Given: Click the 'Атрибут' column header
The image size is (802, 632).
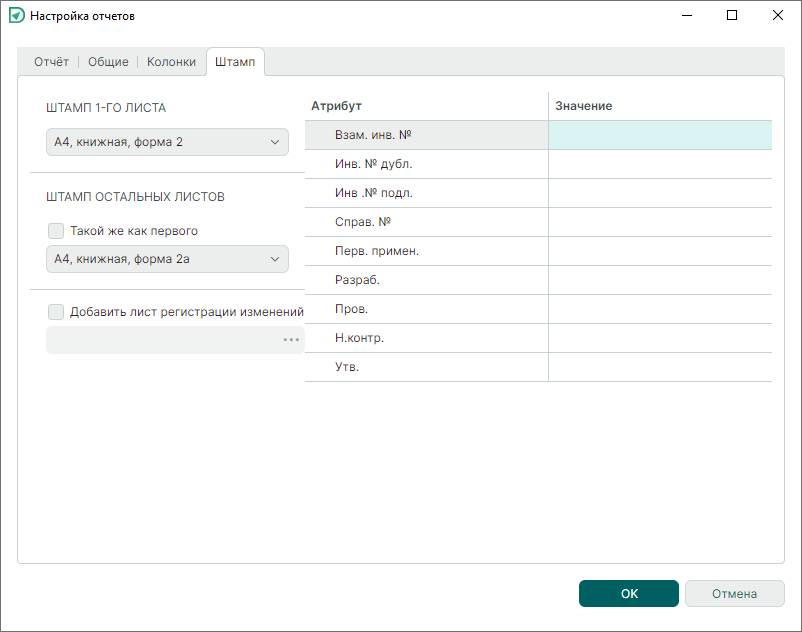Looking at the screenshot, I should (x=426, y=106).
